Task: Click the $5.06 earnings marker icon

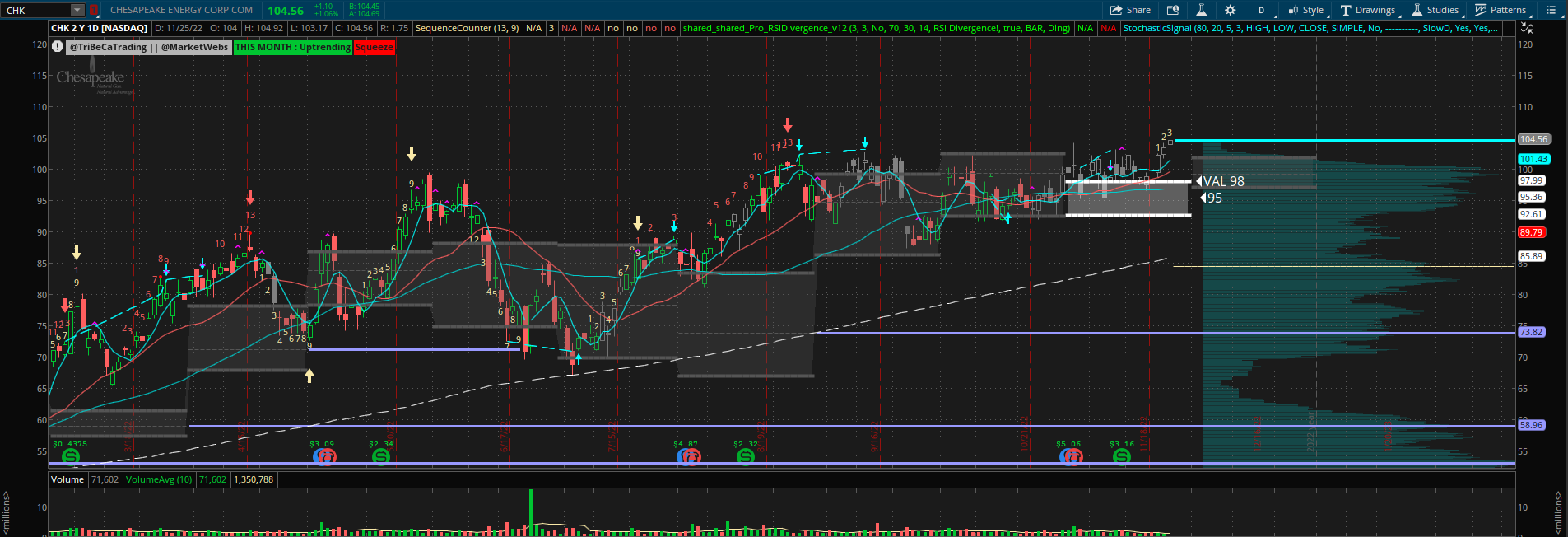Action: pos(1071,456)
